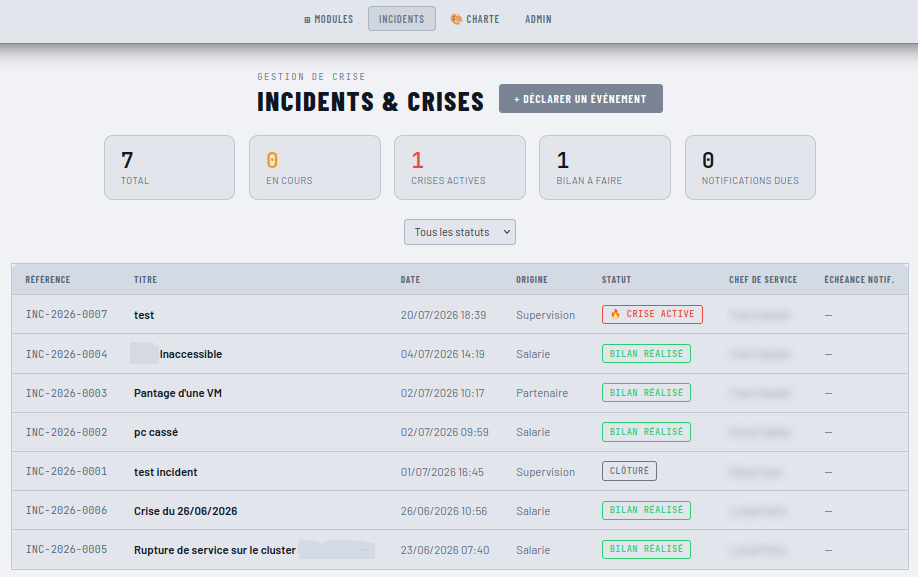Click the title 'test' in first row
Screen dimensions: 918x577
pyautogui.click(x=143, y=315)
